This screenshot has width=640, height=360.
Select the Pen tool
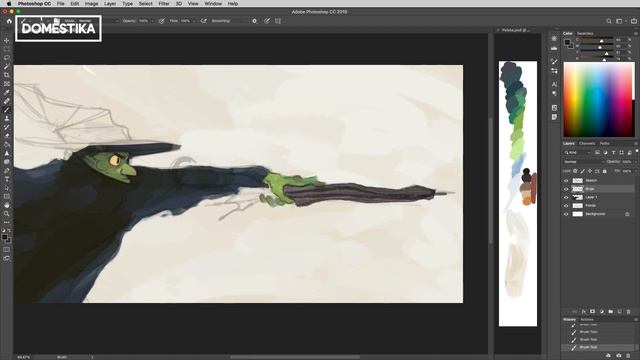[7, 170]
